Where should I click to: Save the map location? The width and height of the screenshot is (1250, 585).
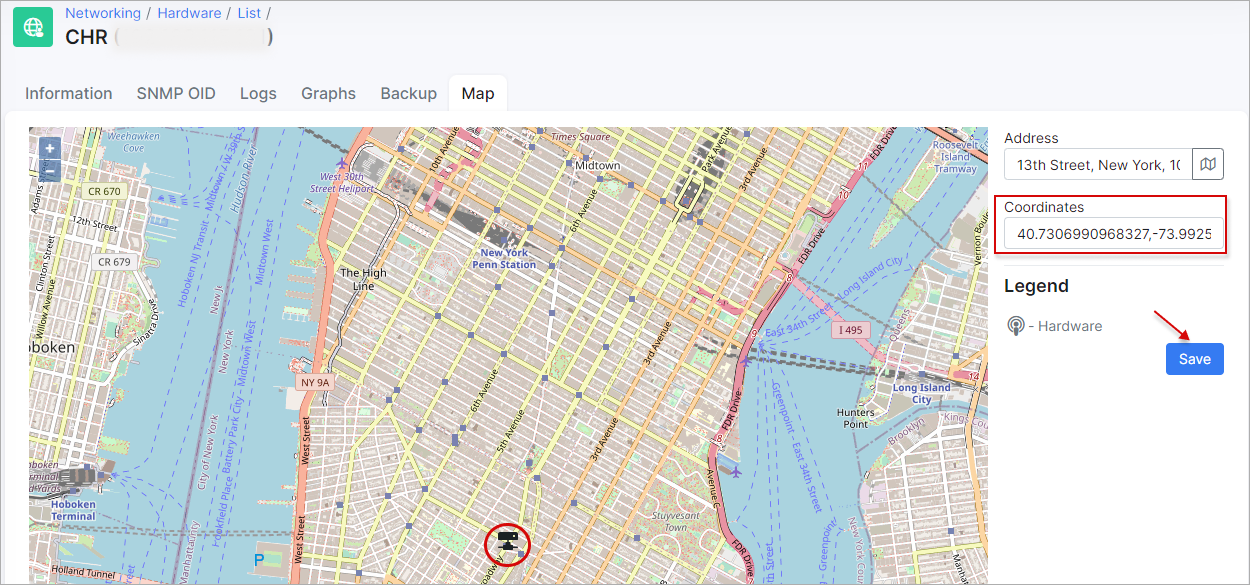pos(1194,359)
